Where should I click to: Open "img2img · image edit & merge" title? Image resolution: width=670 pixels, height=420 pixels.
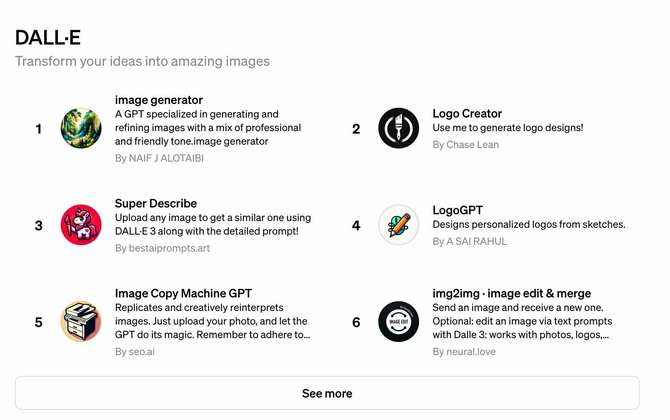tap(510, 293)
